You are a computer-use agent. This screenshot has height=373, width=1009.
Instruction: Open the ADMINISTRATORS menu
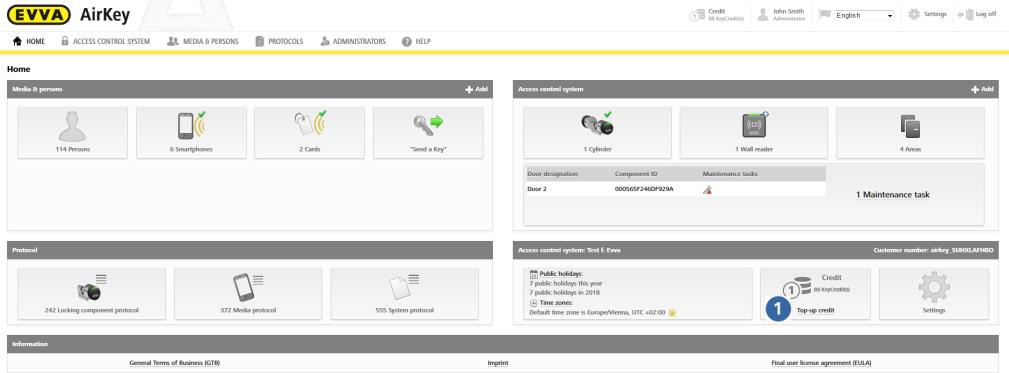click(353, 41)
